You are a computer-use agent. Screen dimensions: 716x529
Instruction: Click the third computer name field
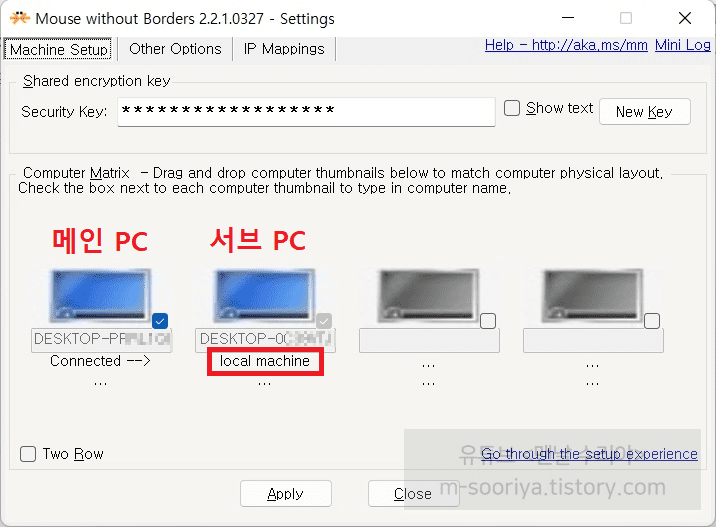tap(428, 340)
